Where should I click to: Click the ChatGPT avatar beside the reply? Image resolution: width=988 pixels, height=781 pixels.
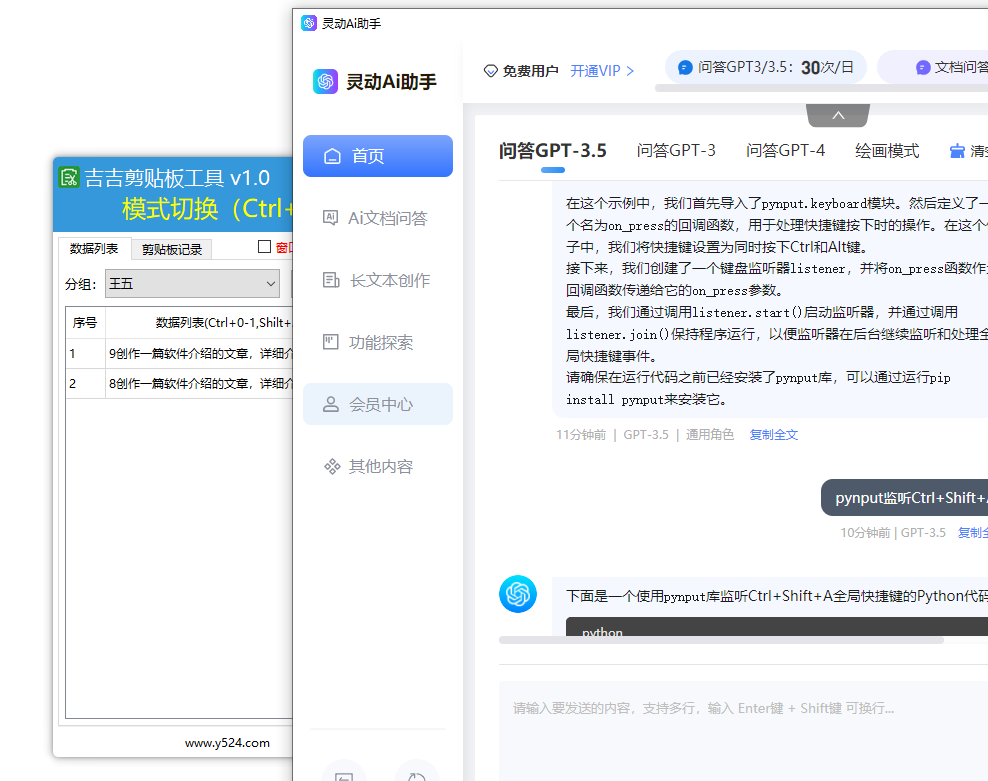point(518,594)
